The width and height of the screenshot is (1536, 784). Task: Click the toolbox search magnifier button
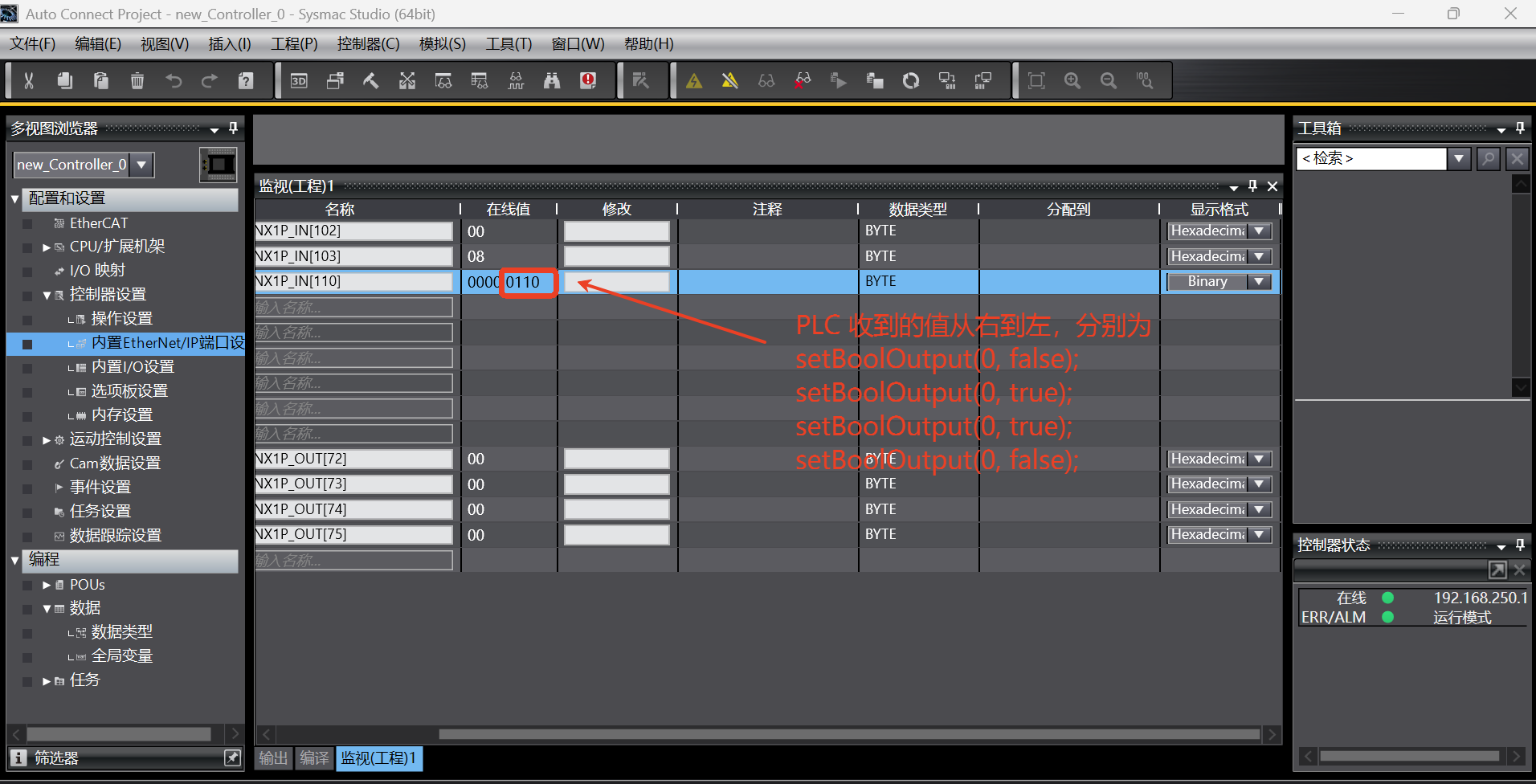[1489, 158]
